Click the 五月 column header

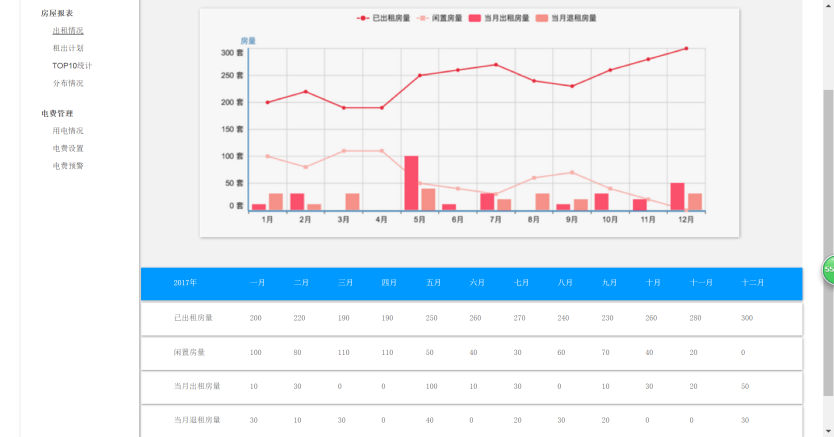click(433, 283)
